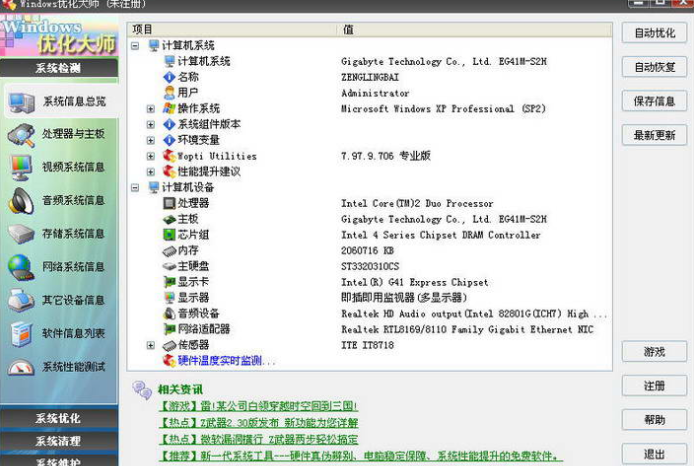694x466 pixels.
Task: Switch to the 系统维护 section tab
Action: coord(59,461)
